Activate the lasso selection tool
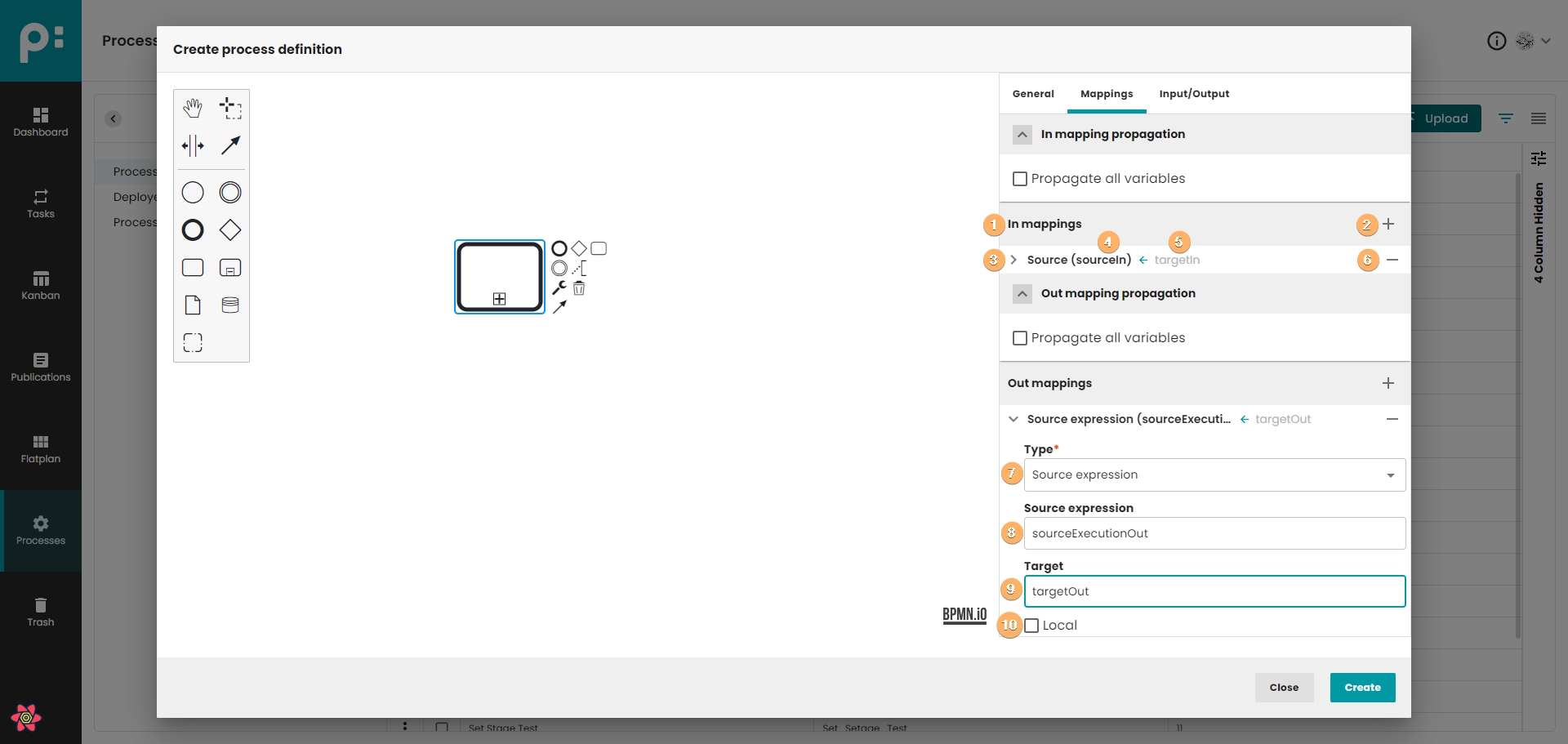This screenshot has height=744, width=1568. point(230,108)
